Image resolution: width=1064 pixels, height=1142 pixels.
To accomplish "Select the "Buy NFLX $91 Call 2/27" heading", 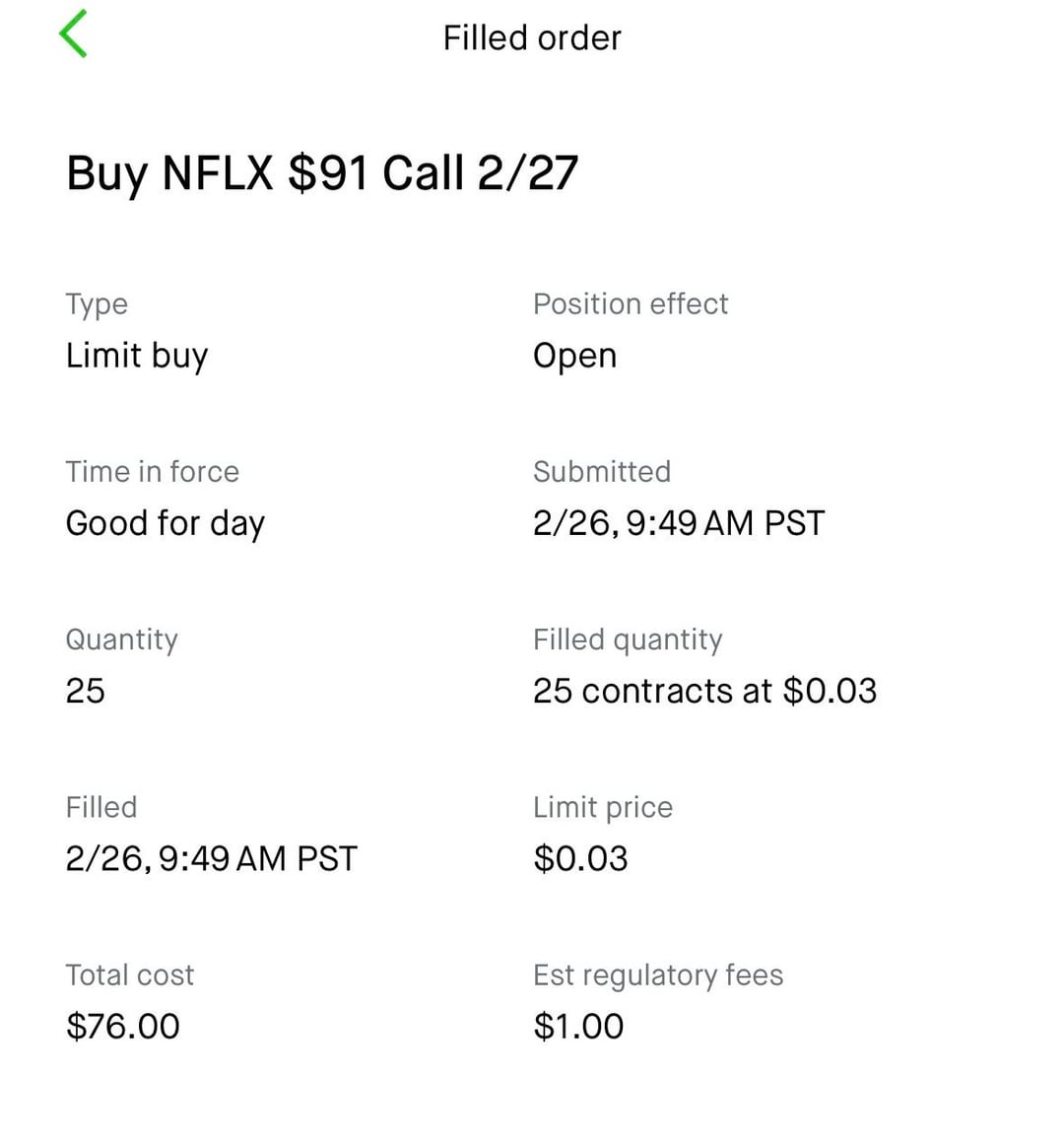I will [x=322, y=173].
